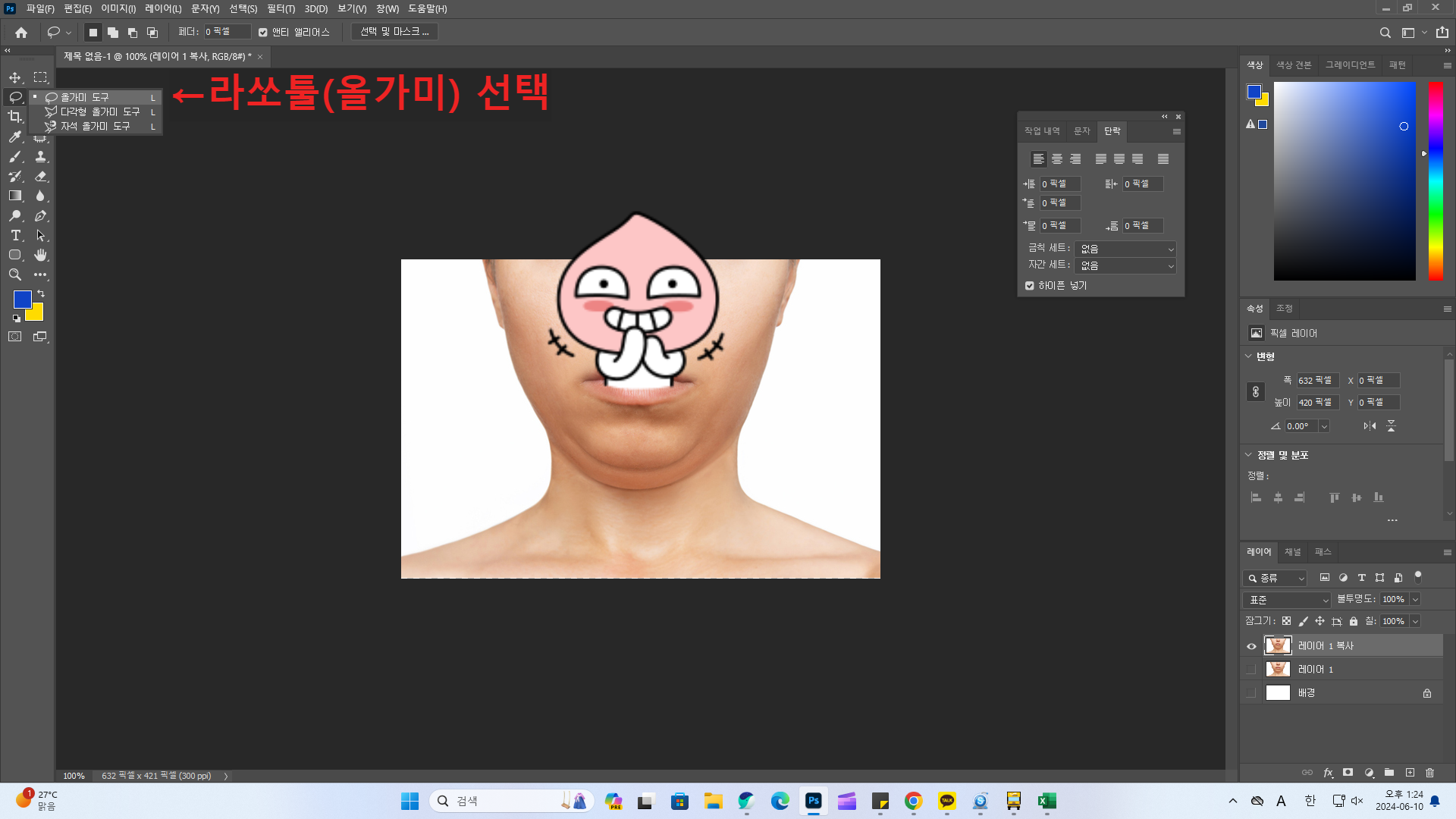Open Photoshop search magnifier icon
This screenshot has height=819, width=1456.
click(x=1385, y=33)
